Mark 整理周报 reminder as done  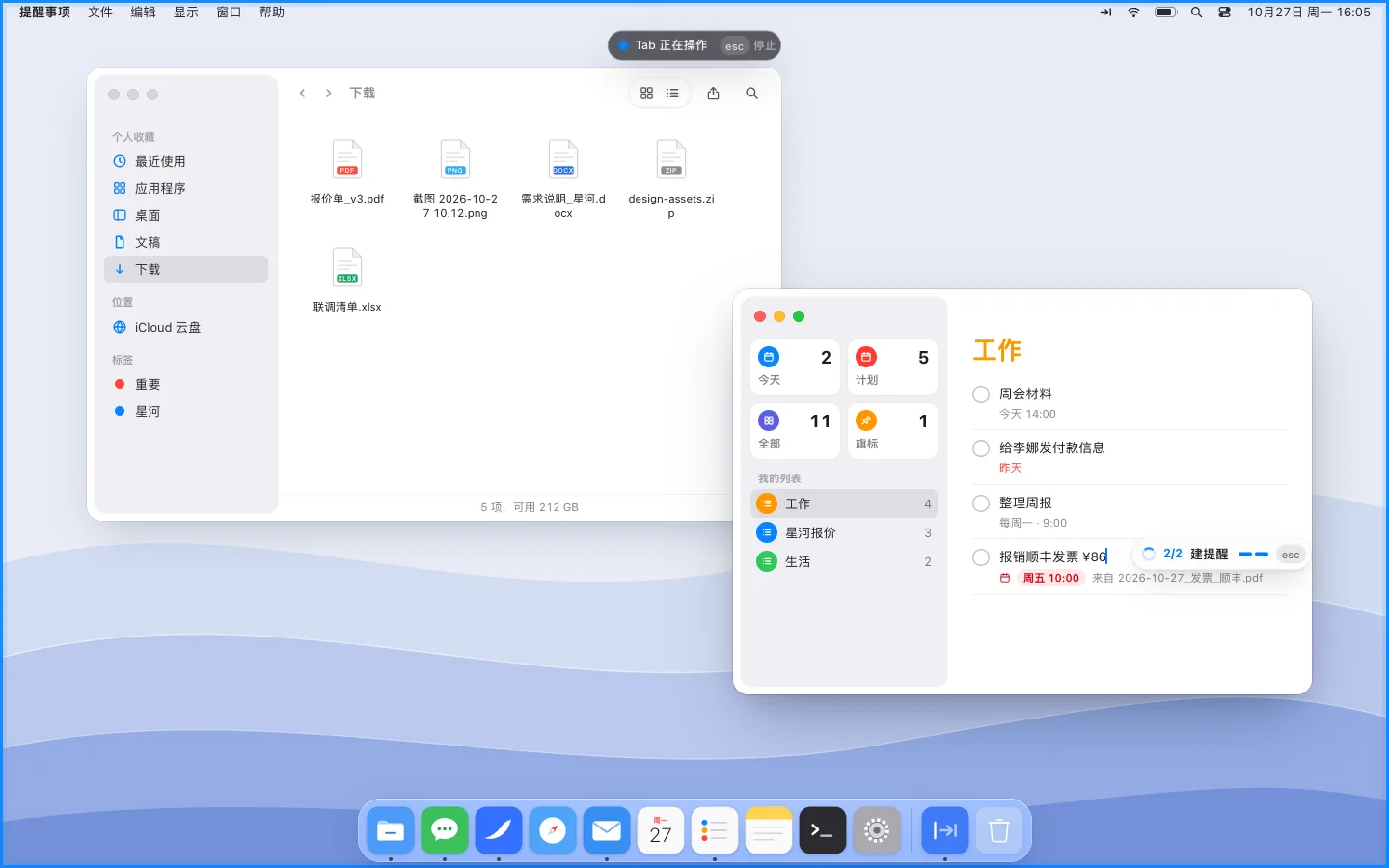(x=981, y=503)
